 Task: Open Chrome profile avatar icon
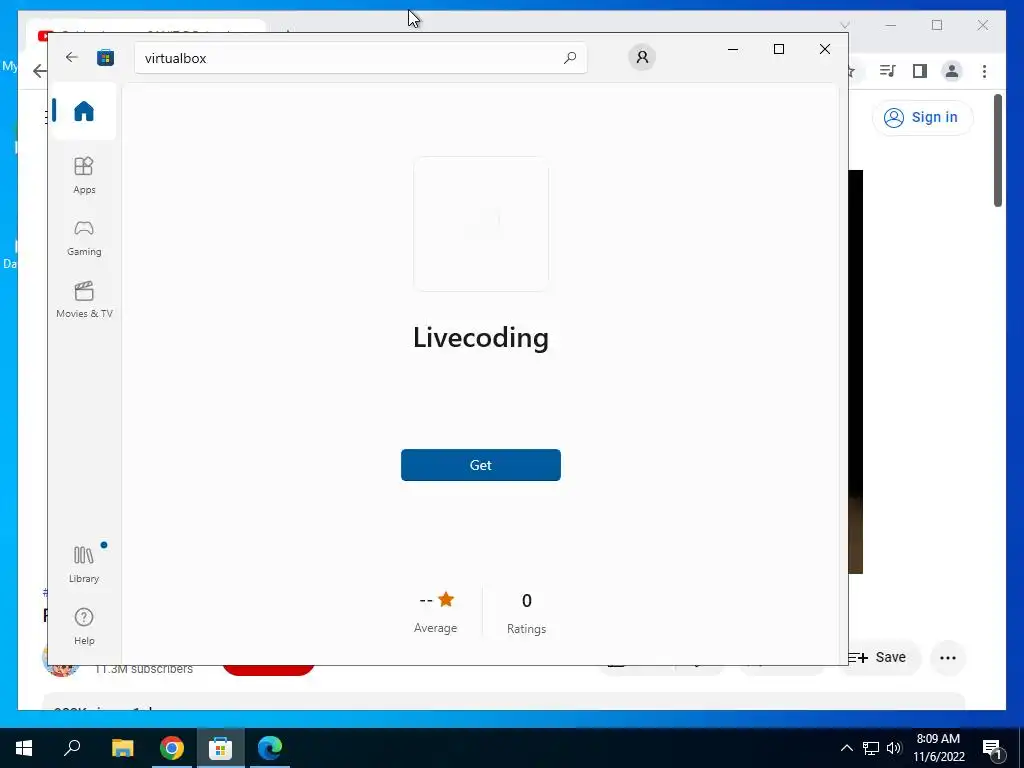pyautogui.click(x=952, y=71)
